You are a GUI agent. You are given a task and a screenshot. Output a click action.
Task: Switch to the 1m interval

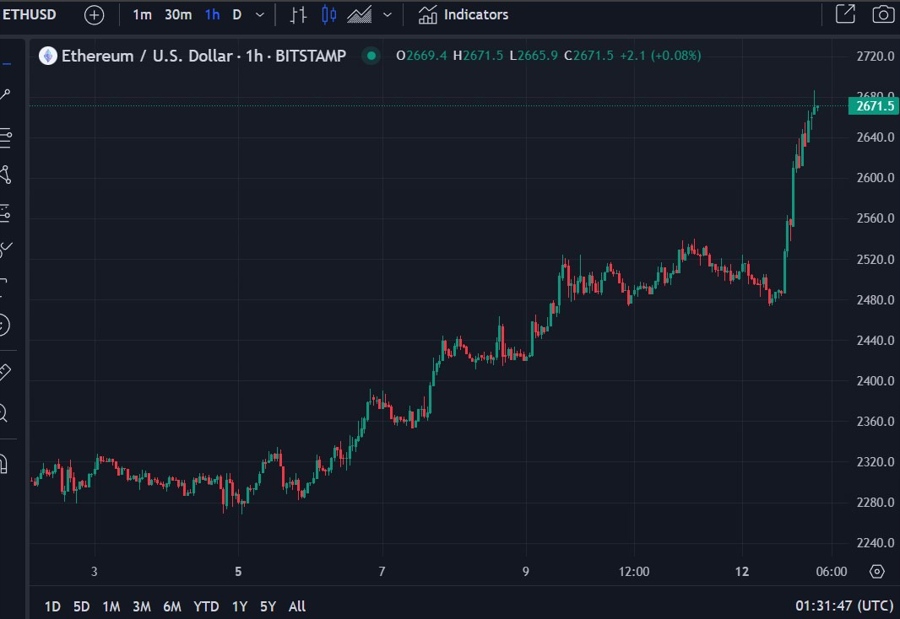point(142,15)
